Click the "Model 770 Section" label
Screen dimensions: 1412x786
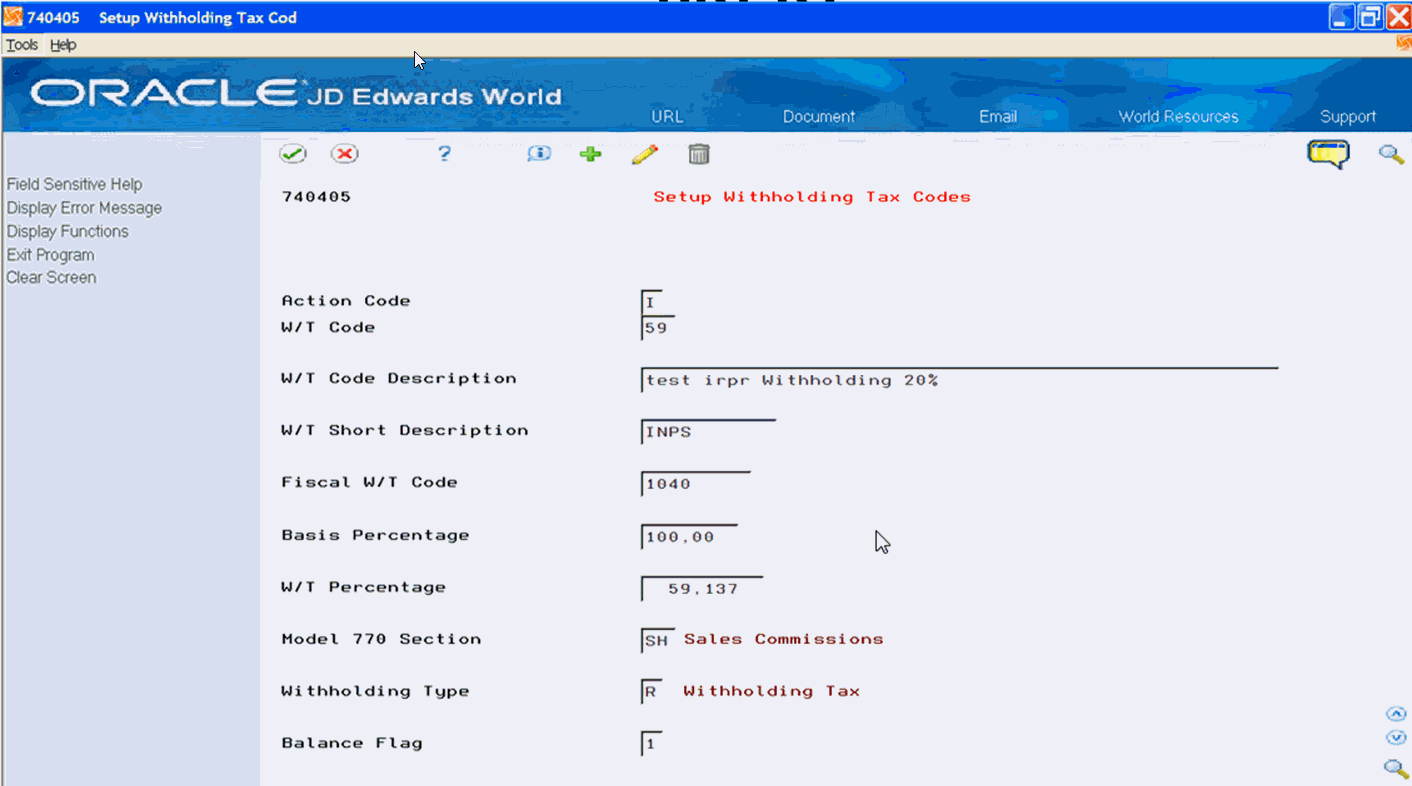coord(381,639)
